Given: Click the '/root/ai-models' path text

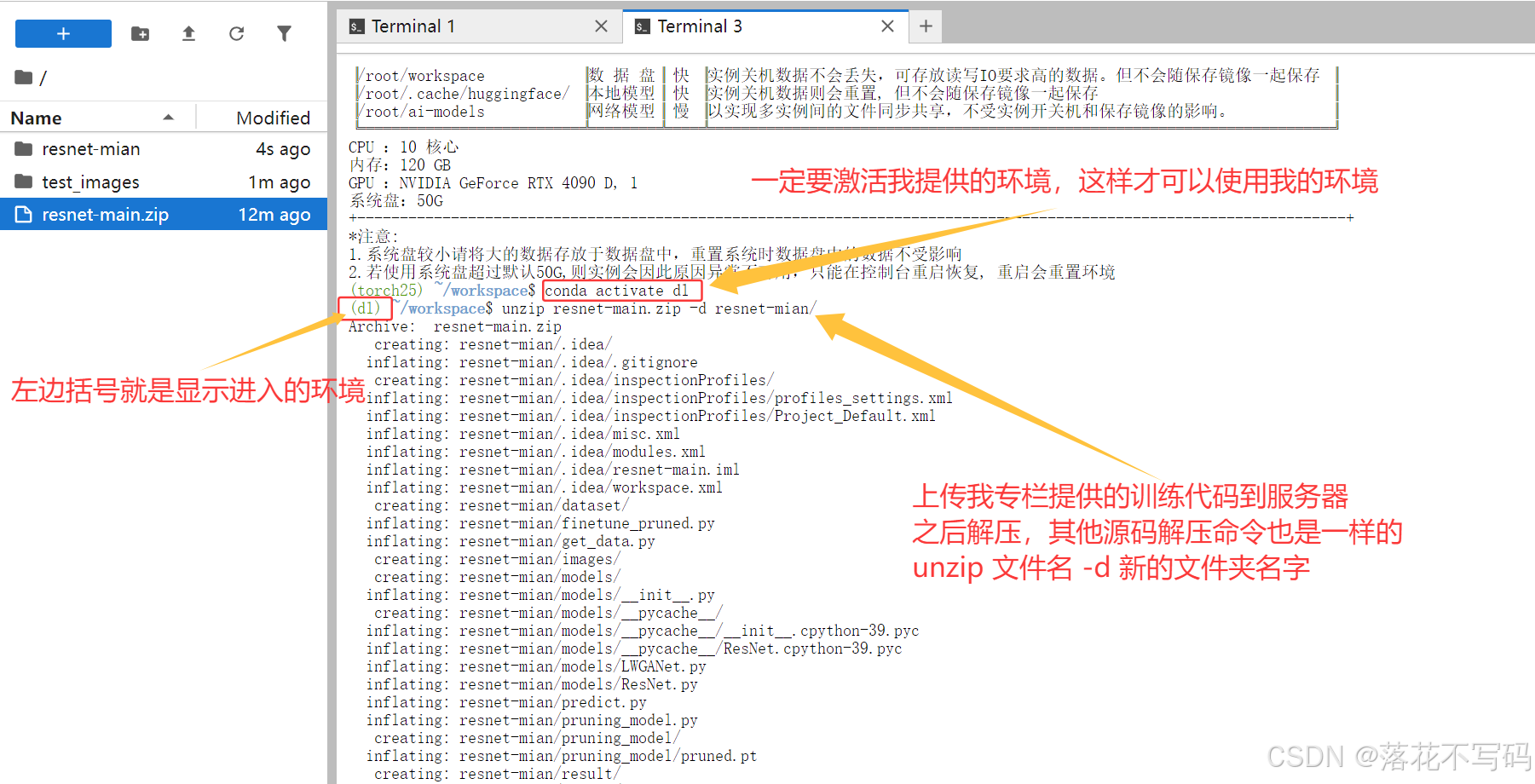Looking at the screenshot, I should pos(420,112).
